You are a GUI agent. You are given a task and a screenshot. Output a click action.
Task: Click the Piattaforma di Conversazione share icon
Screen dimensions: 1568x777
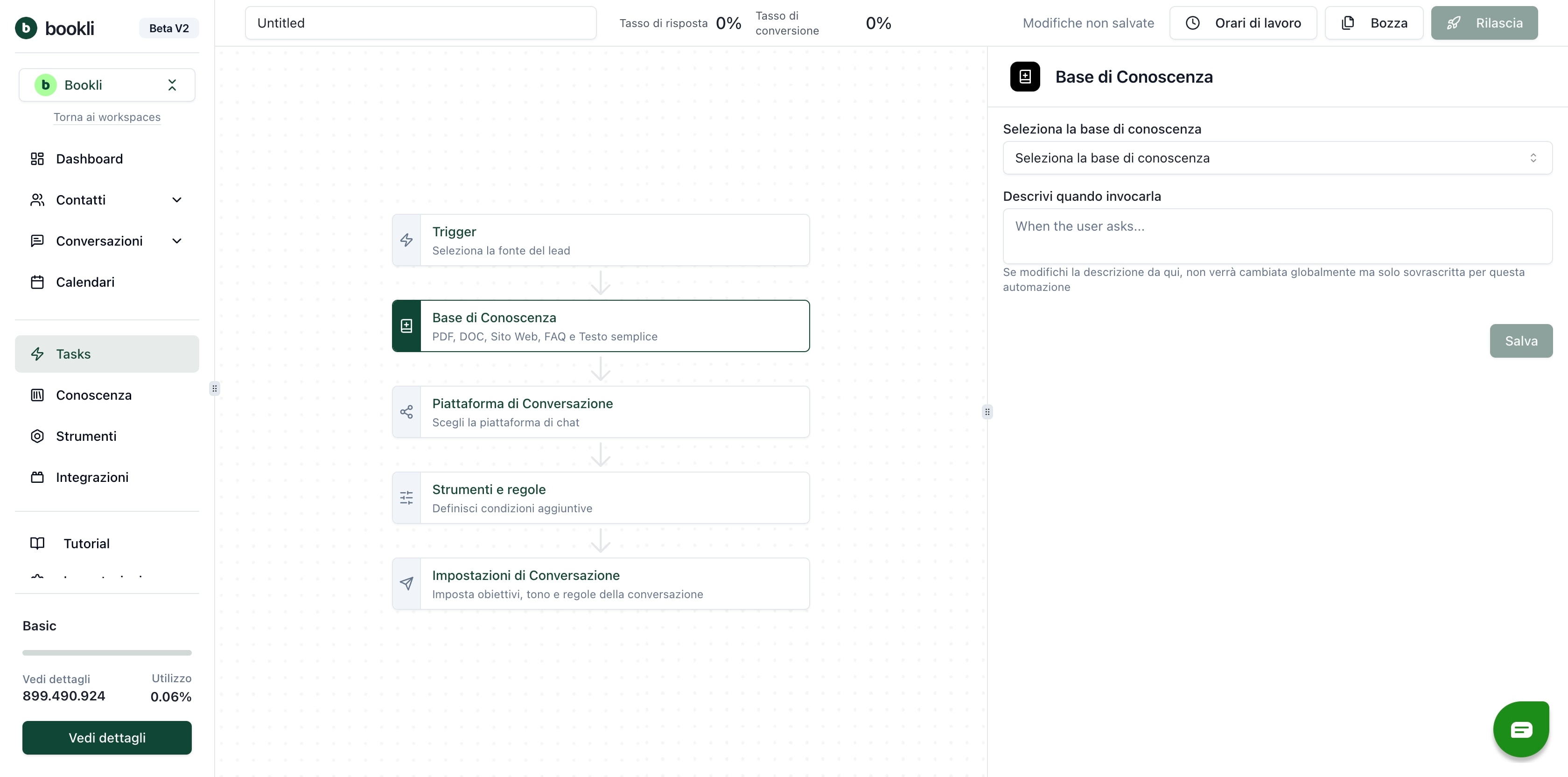point(406,412)
